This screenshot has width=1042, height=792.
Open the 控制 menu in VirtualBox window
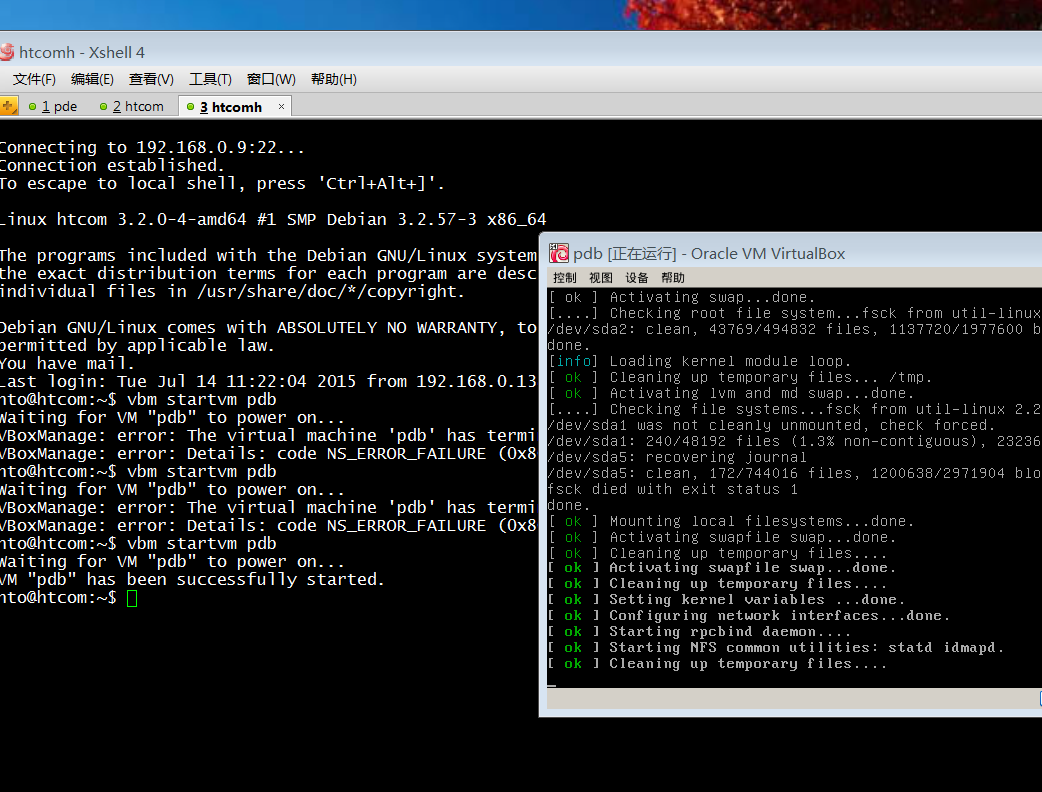[x=564, y=278]
